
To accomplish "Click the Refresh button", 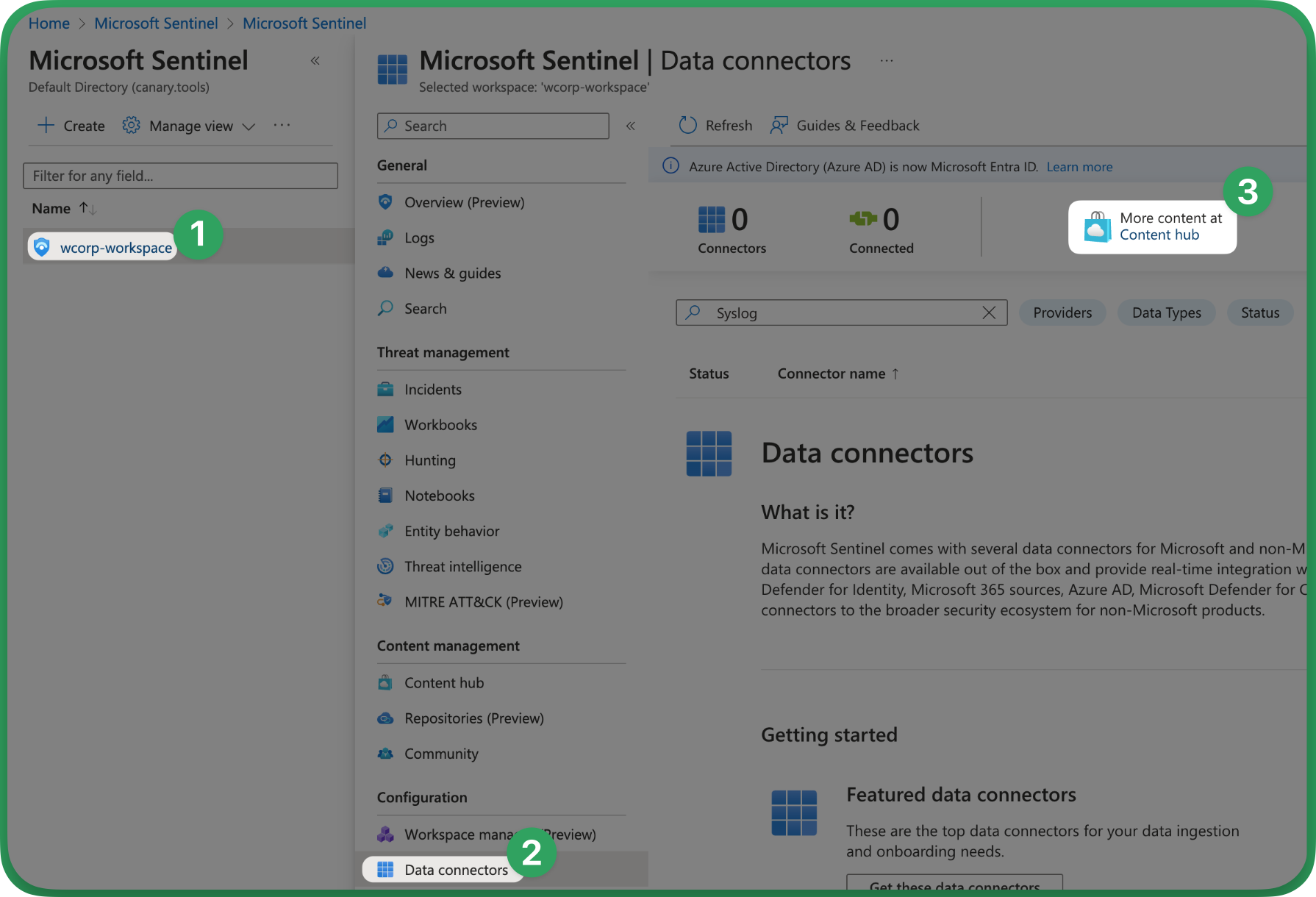I will click(715, 125).
